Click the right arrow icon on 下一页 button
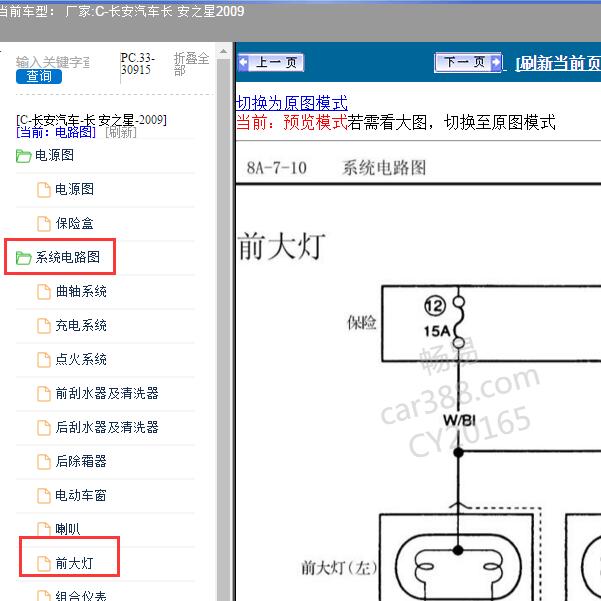Screen dimensions: 601x601 coord(496,62)
